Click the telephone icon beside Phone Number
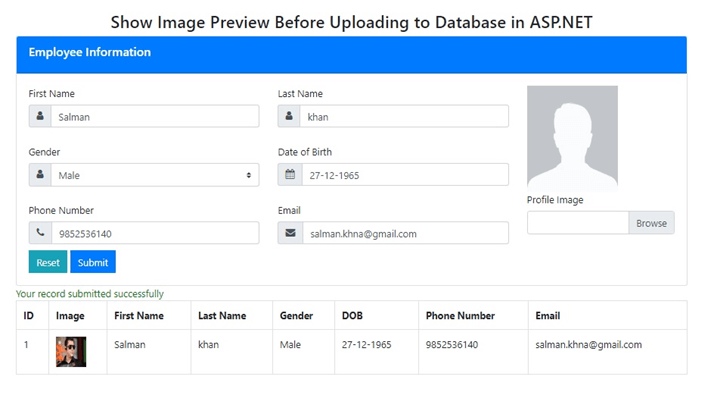Image resolution: width=717 pixels, height=411 pixels. (40, 233)
